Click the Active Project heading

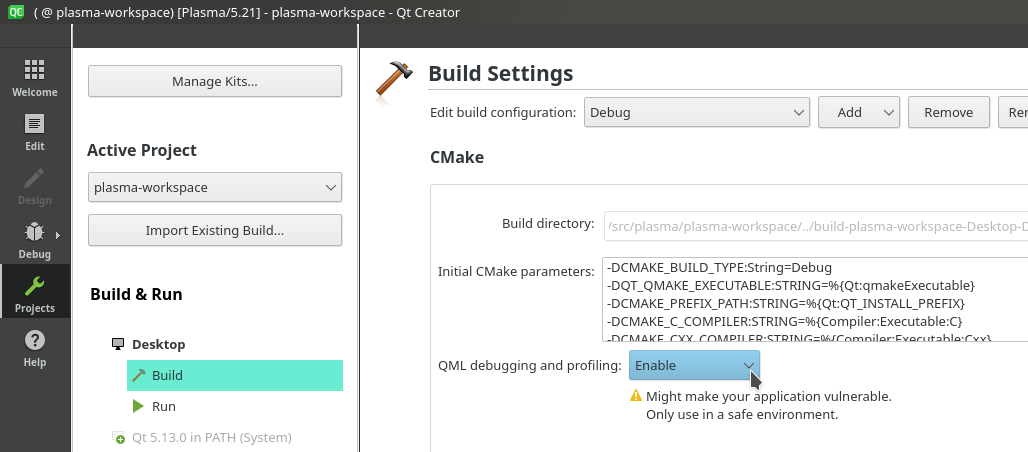(x=142, y=150)
